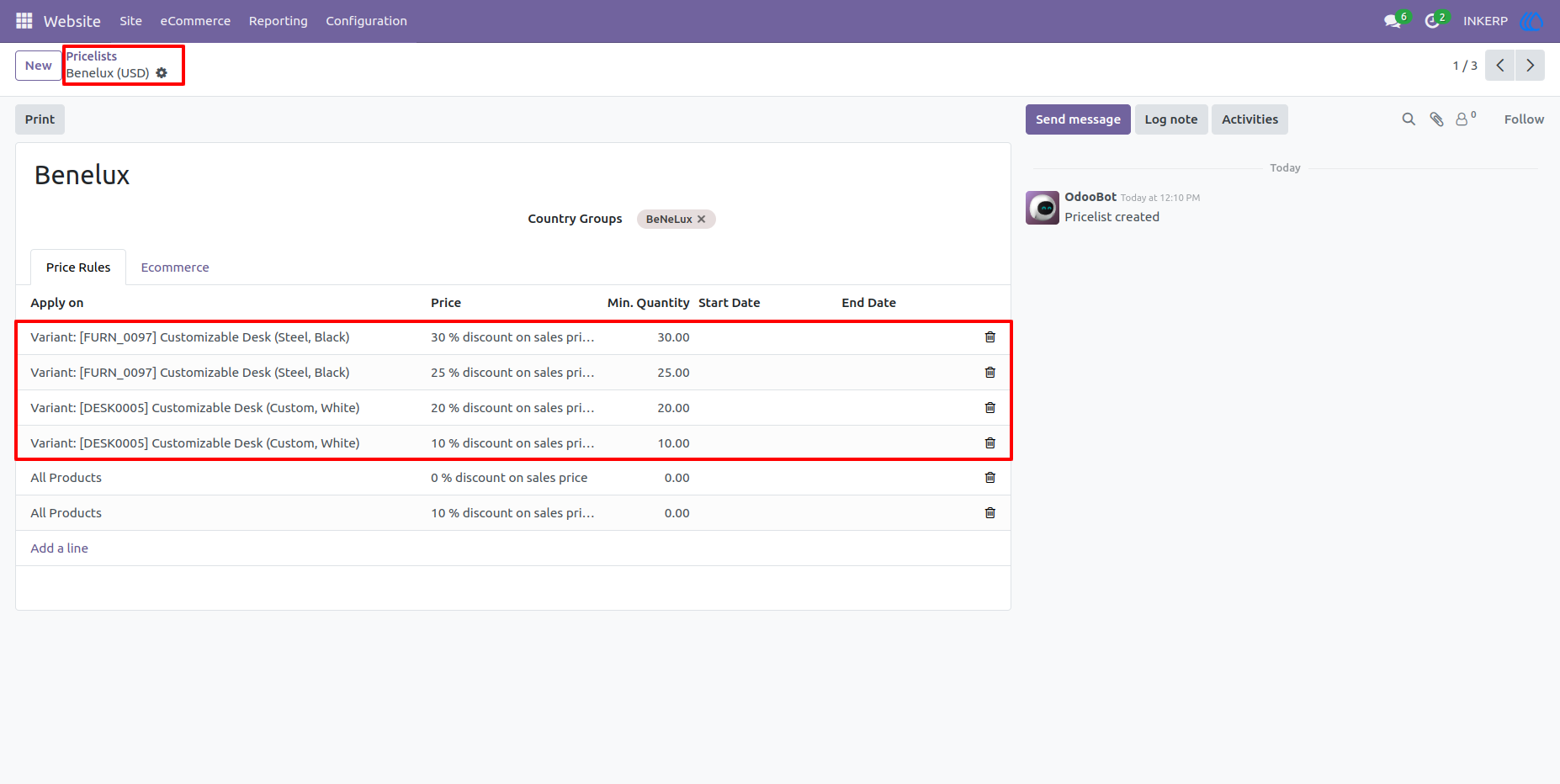This screenshot has height=784, width=1560.
Task: Click the Log note button
Action: (x=1171, y=119)
